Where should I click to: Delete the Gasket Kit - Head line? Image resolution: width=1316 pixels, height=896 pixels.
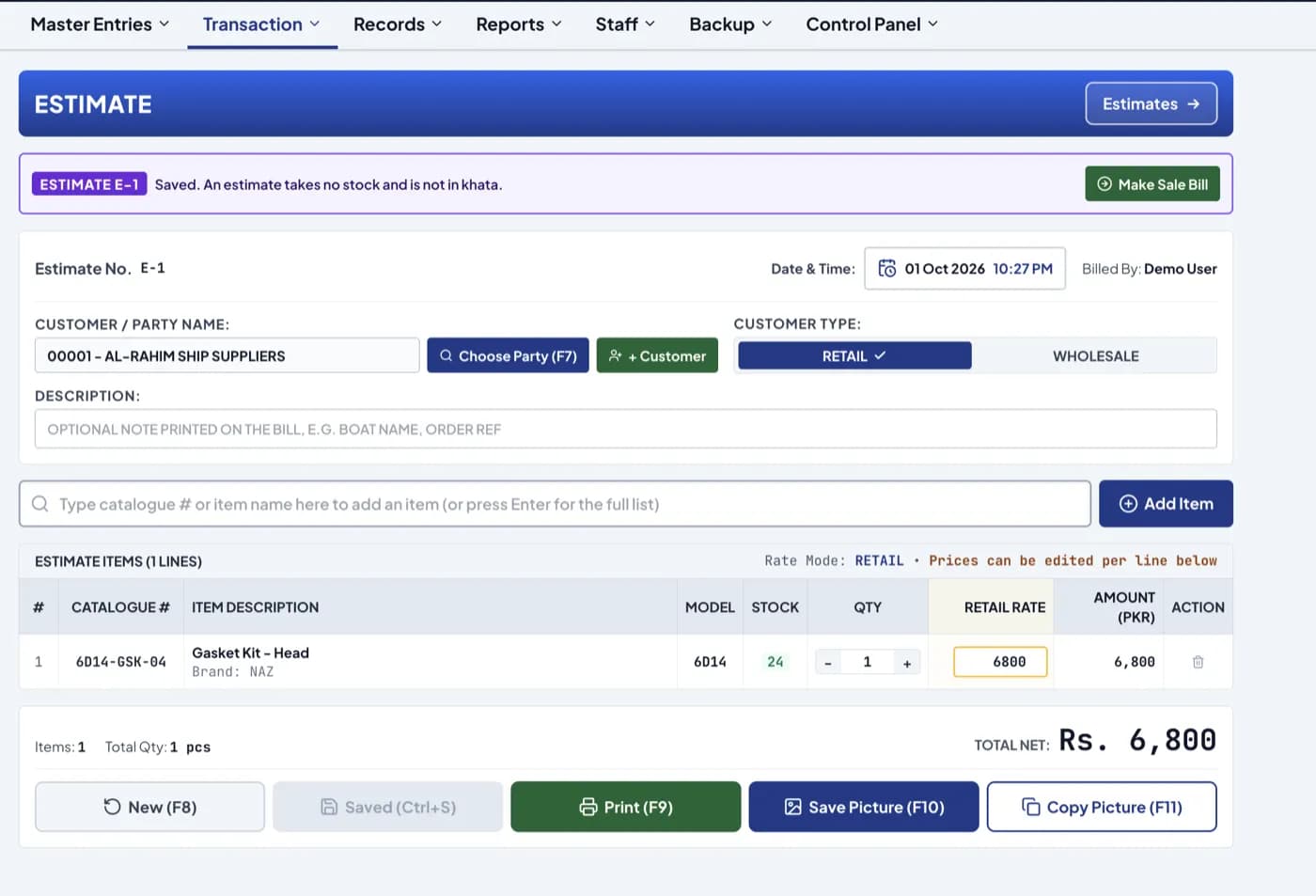coord(1198,662)
